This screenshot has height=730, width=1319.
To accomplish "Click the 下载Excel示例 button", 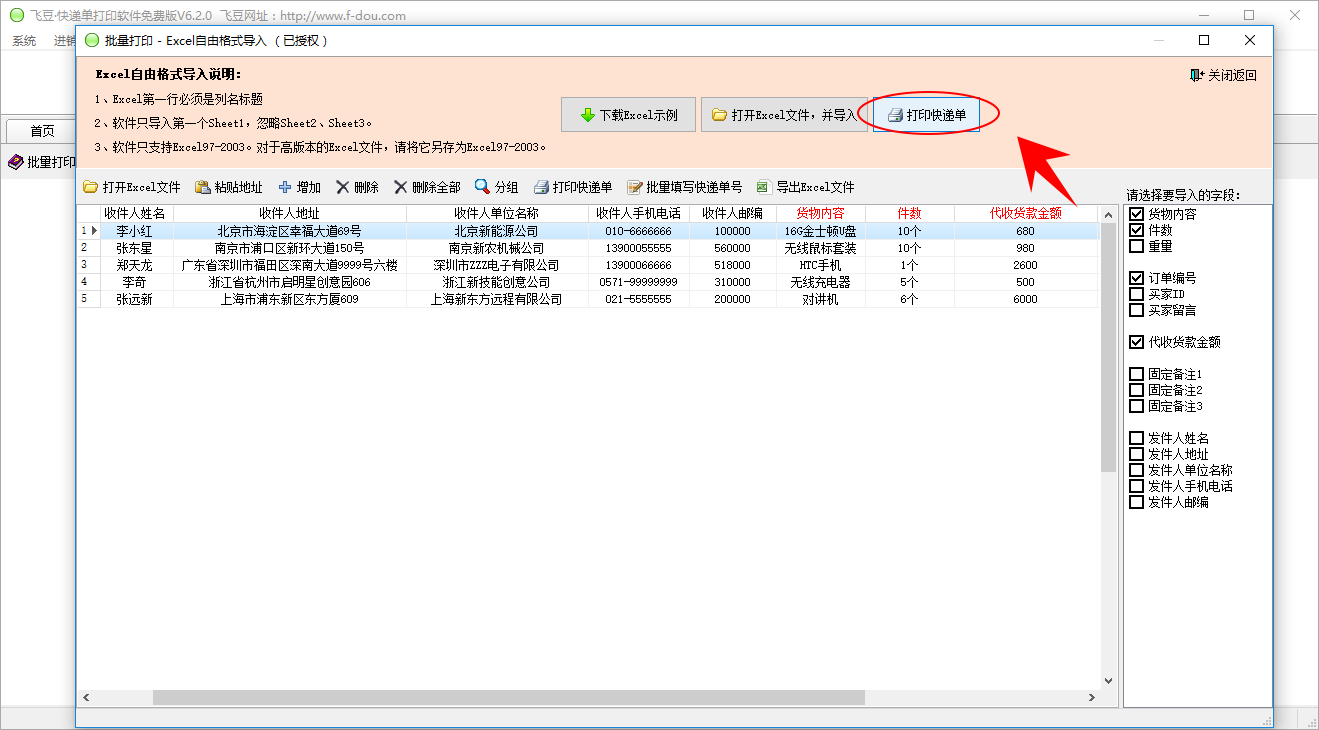I will 628,115.
